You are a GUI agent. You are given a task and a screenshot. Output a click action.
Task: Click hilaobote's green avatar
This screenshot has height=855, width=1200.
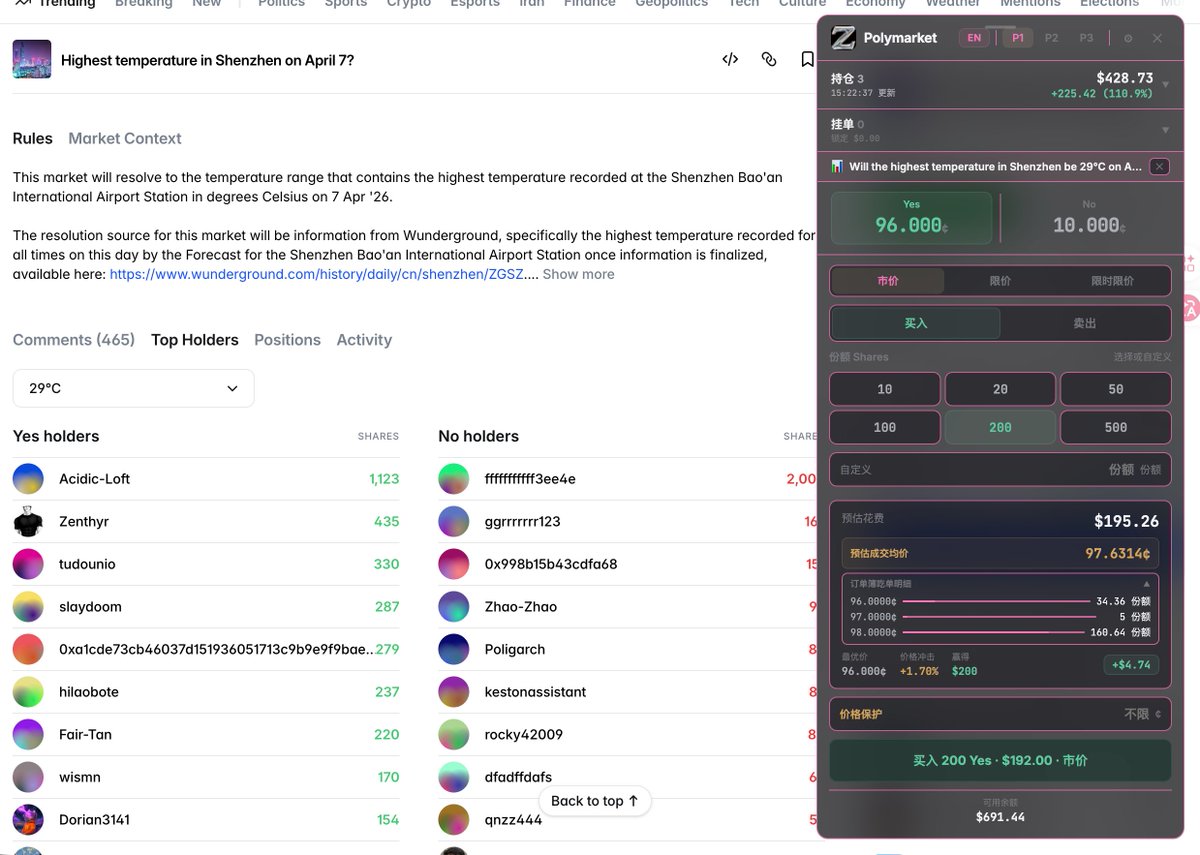[x=28, y=692]
